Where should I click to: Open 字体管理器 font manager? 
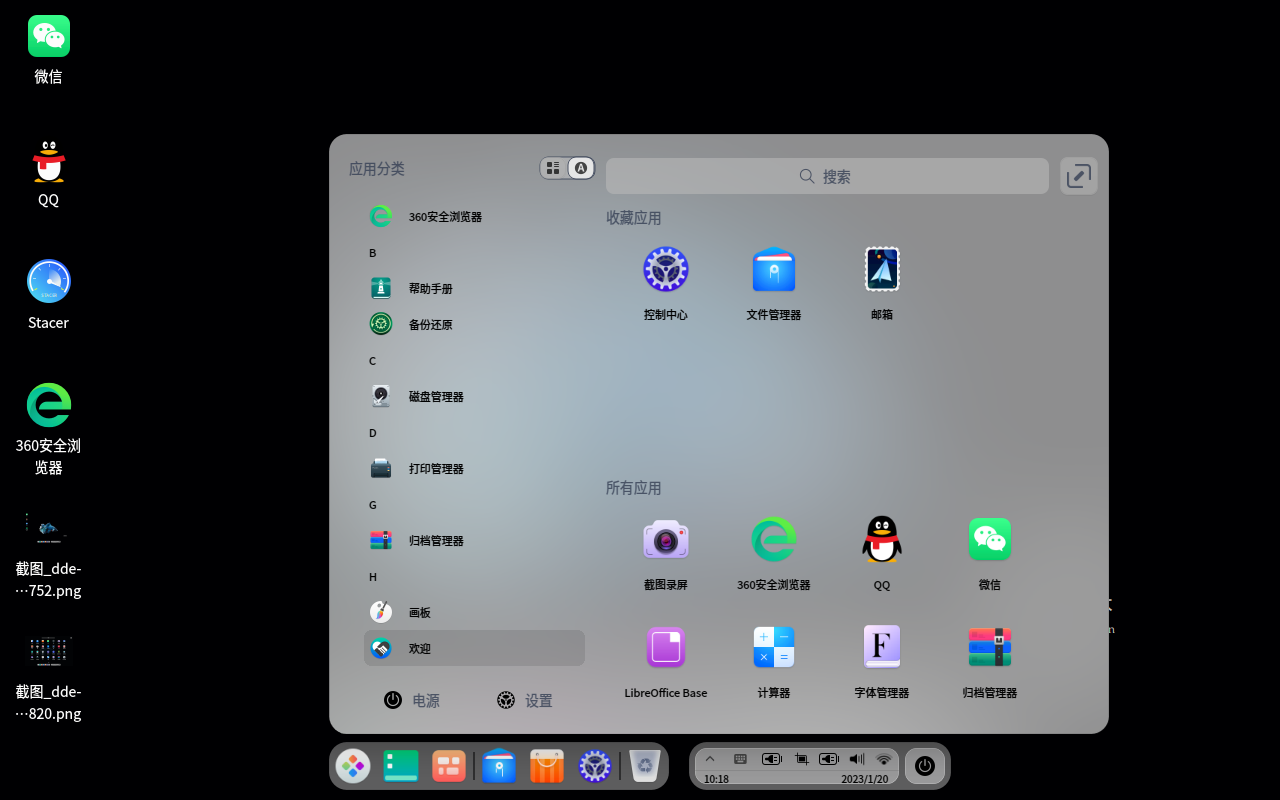tap(881, 646)
